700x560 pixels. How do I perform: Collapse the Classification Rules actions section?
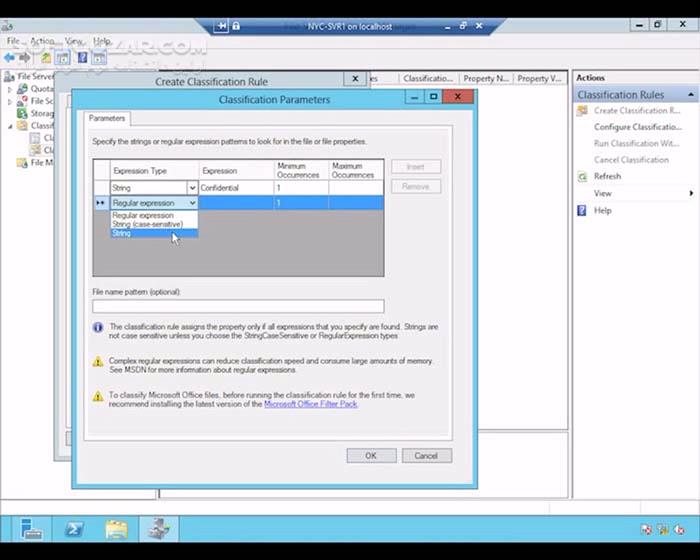pos(691,95)
